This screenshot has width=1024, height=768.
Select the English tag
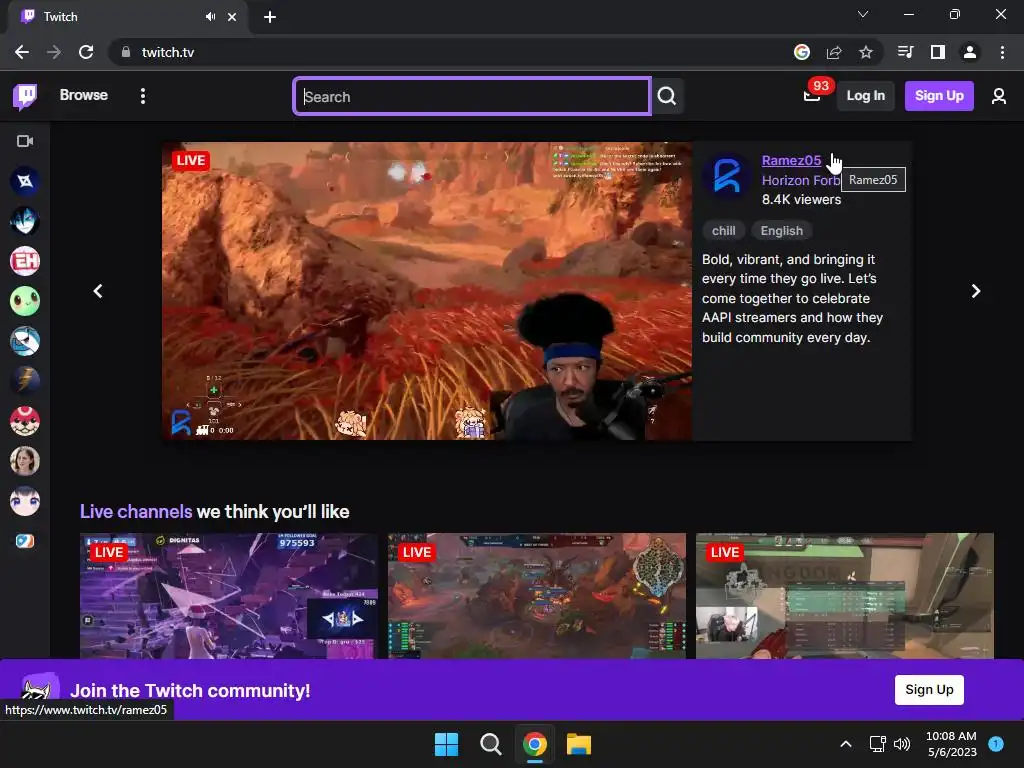click(782, 231)
